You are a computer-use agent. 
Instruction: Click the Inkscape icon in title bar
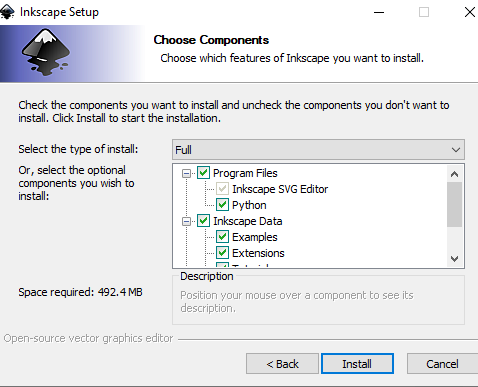tap(7, 12)
